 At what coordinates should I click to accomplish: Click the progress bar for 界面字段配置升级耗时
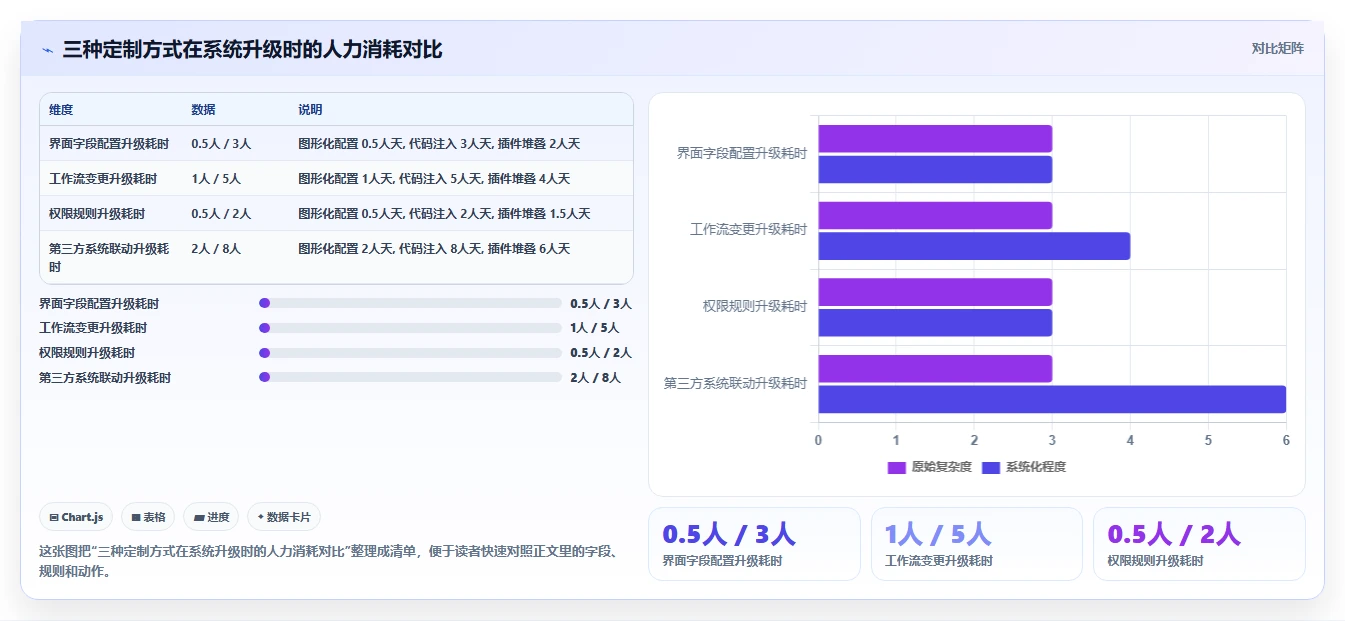click(410, 303)
